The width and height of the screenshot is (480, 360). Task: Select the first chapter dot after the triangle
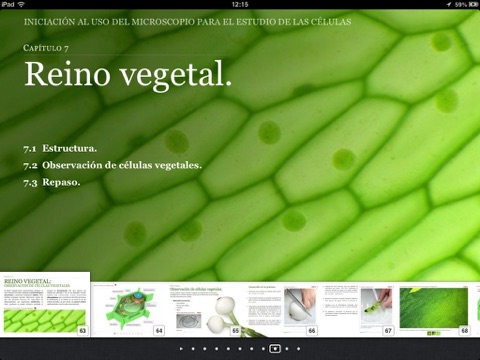193,349
